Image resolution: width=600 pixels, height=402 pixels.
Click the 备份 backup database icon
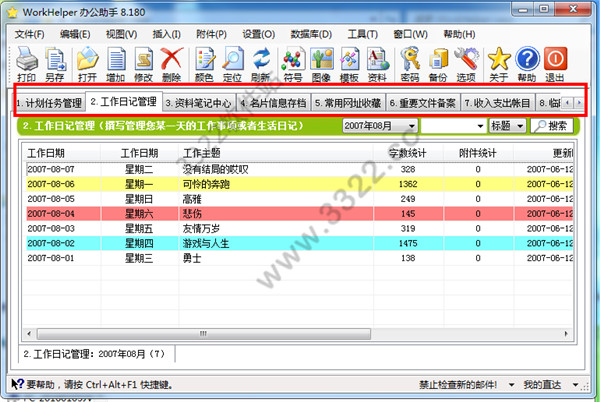[438, 64]
